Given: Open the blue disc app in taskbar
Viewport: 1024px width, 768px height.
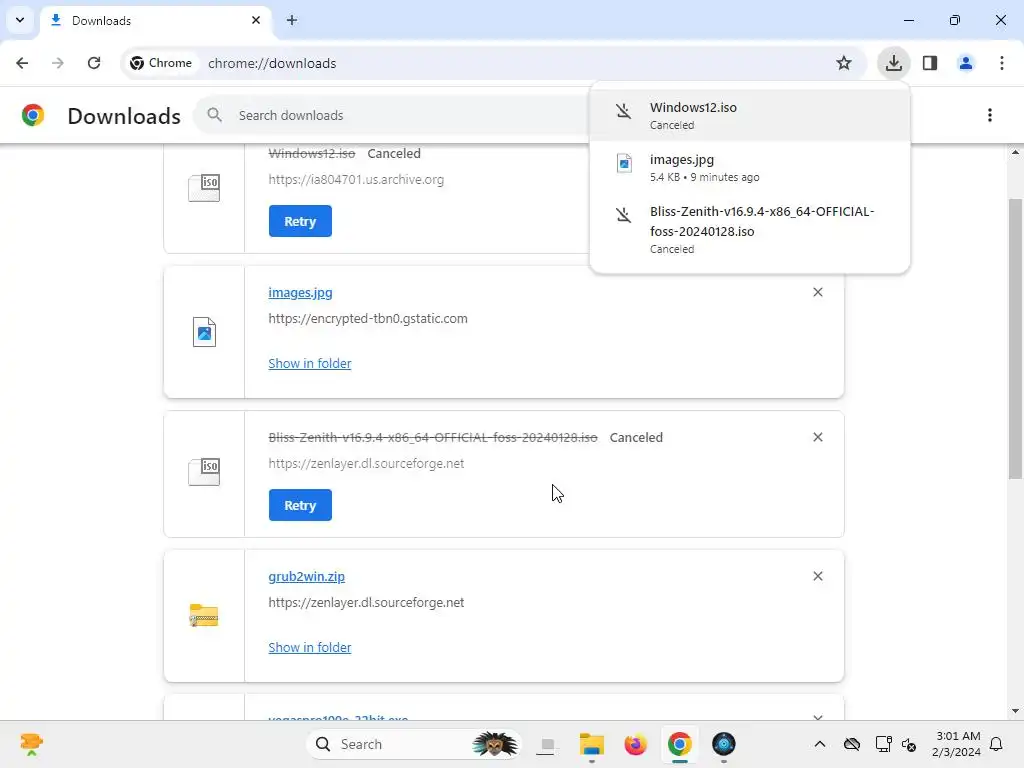Looking at the screenshot, I should point(724,744).
